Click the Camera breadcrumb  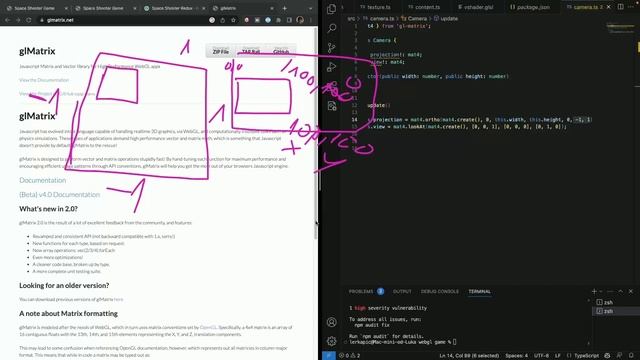click(x=414, y=18)
